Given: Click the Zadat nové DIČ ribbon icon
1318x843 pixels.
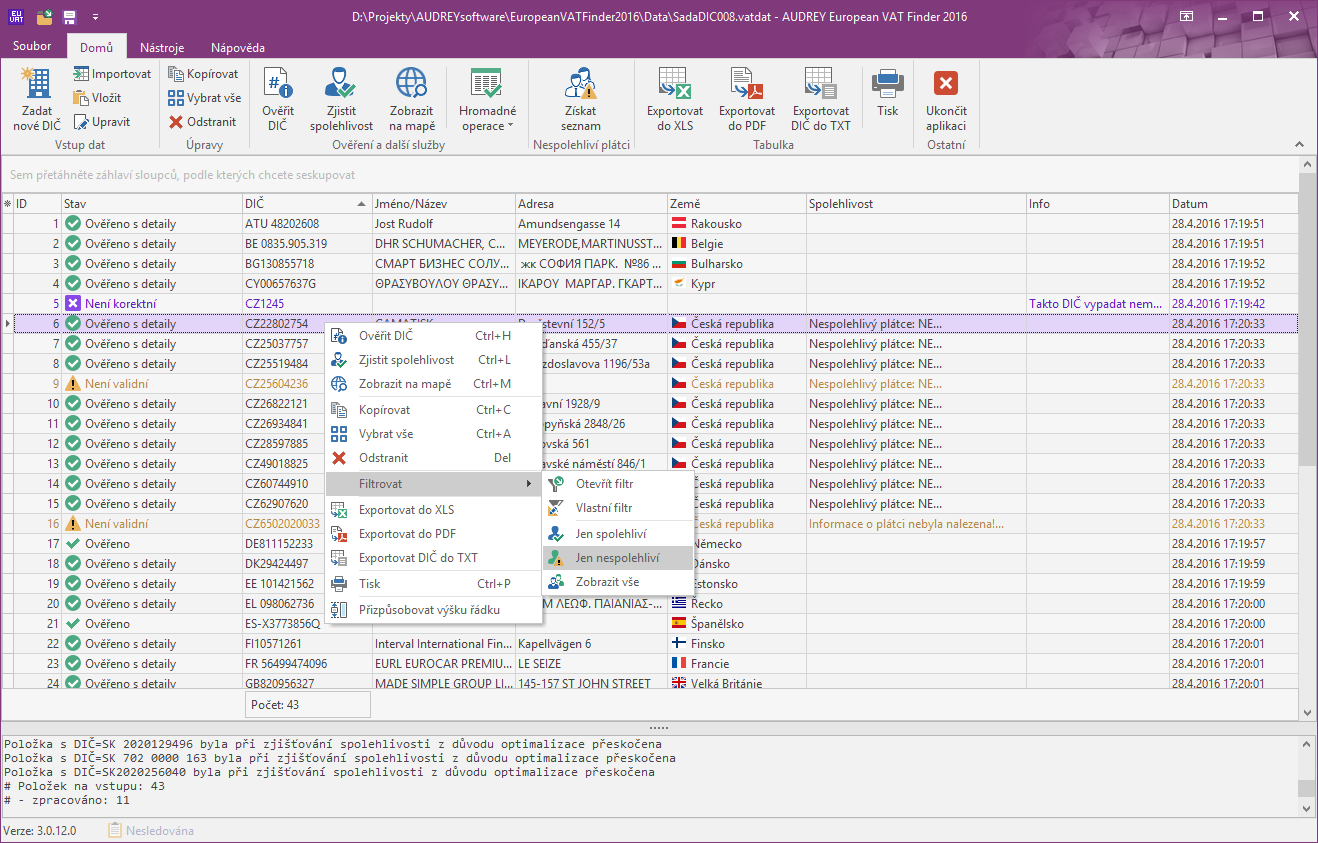Looking at the screenshot, I should pyautogui.click(x=37, y=84).
